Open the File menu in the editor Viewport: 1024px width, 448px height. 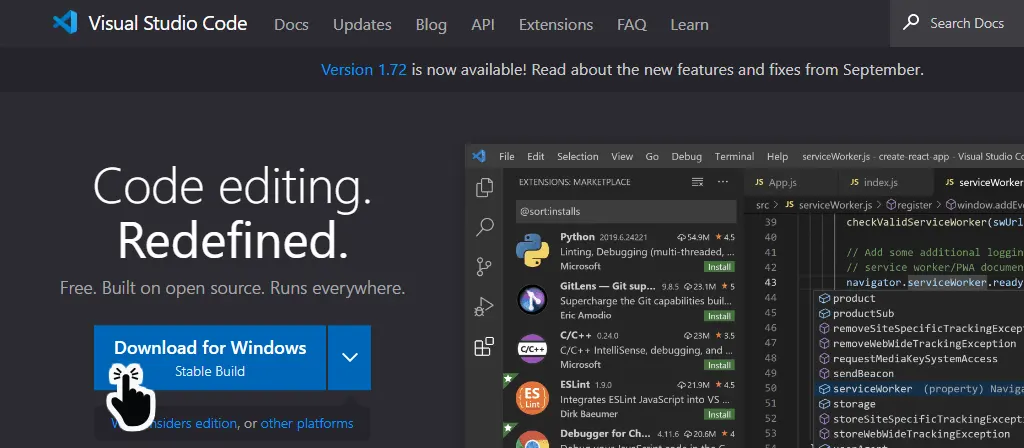pyautogui.click(x=507, y=157)
